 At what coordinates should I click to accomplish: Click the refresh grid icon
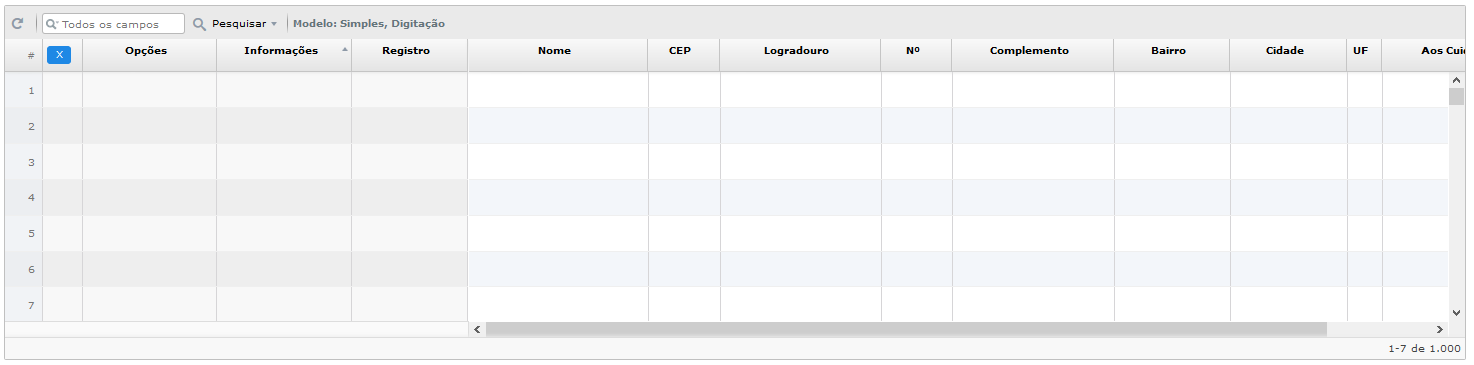pyautogui.click(x=17, y=23)
